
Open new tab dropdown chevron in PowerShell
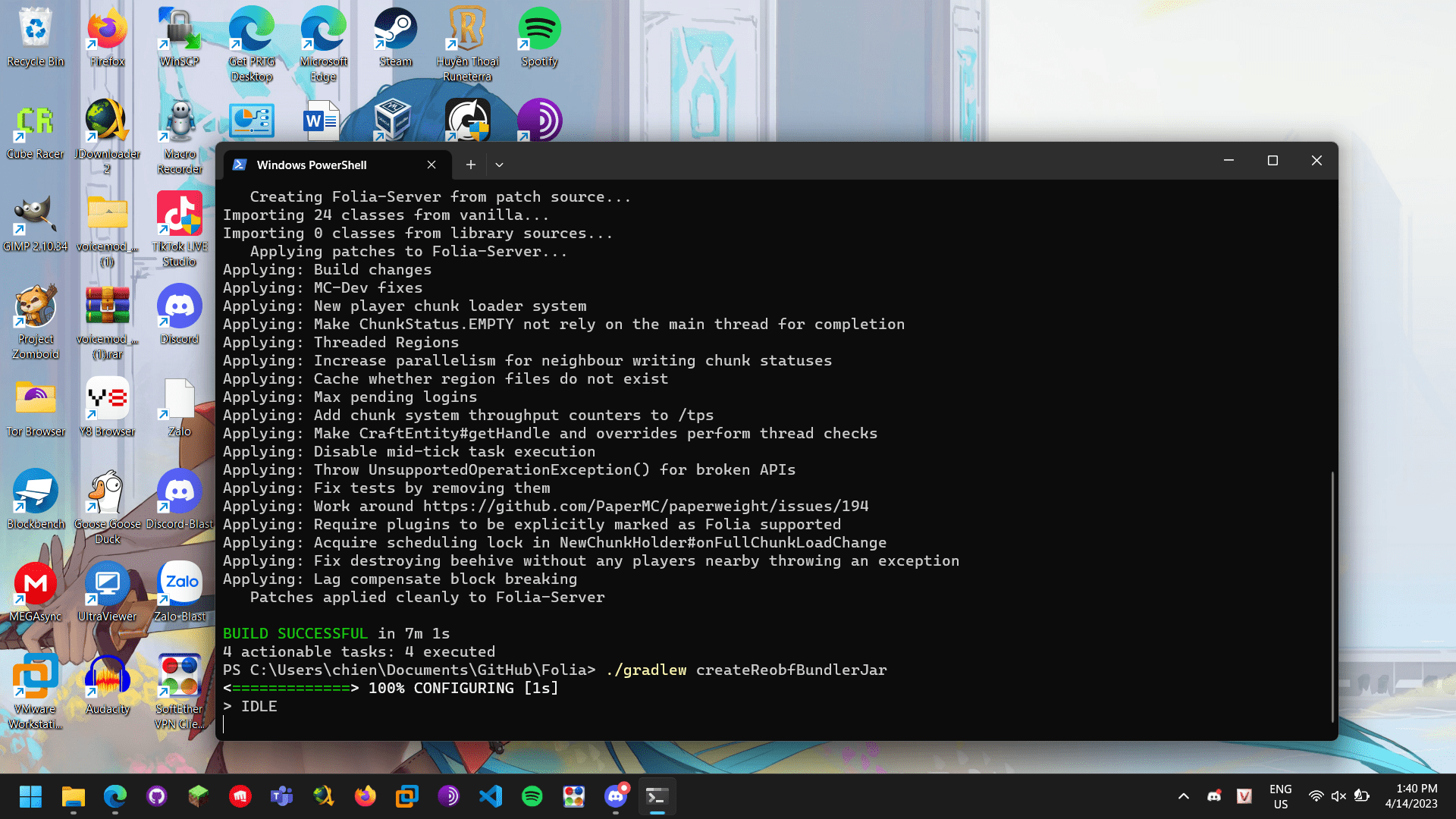tap(499, 165)
